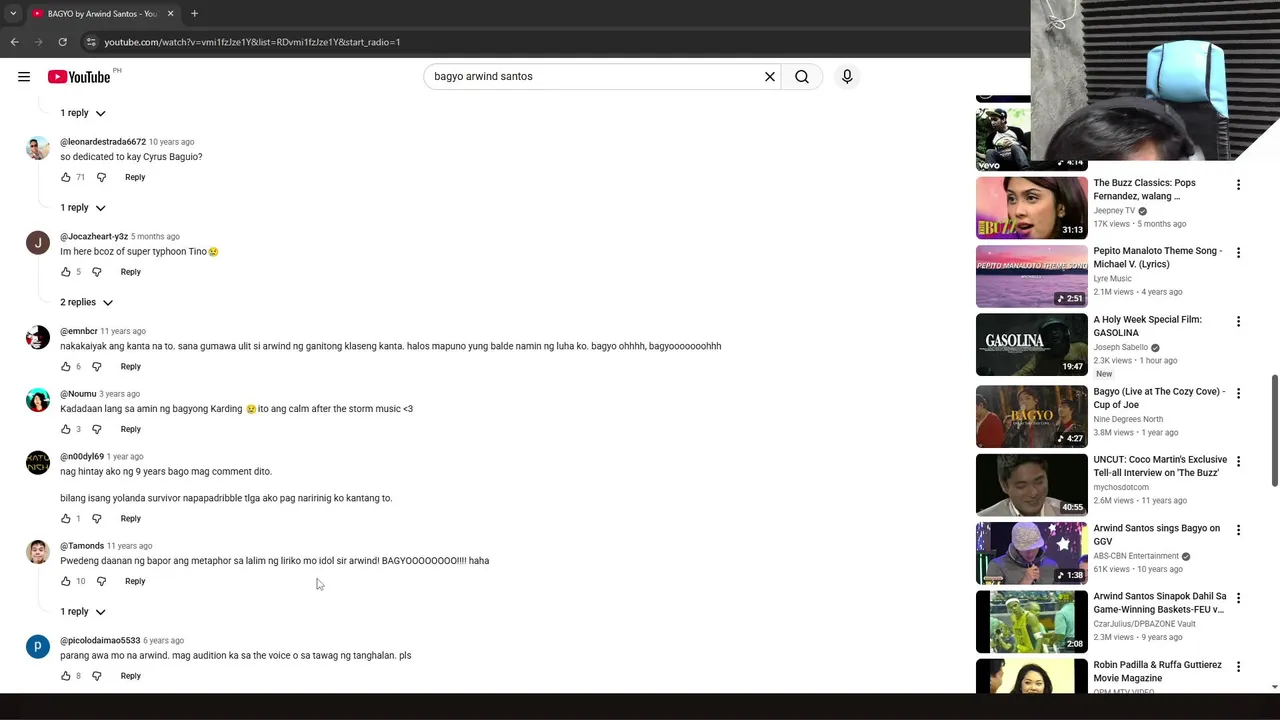Reply to @picolodaimao5533 comment
This screenshot has width=1280, height=720.
[x=131, y=676]
